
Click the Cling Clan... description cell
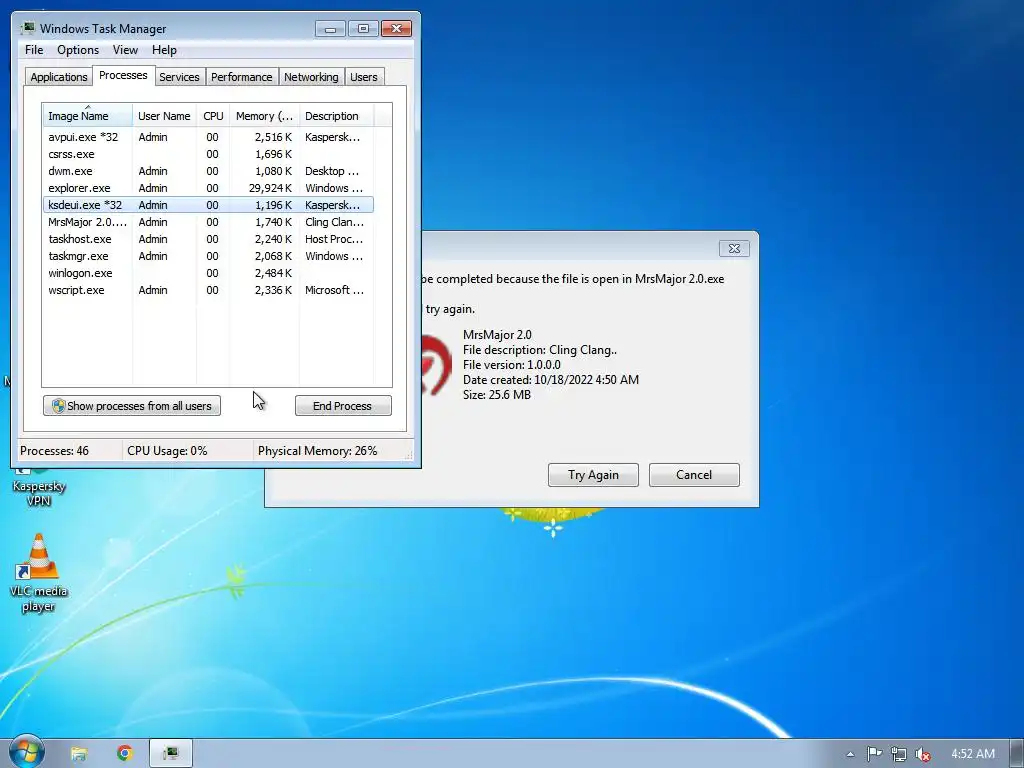pos(334,222)
